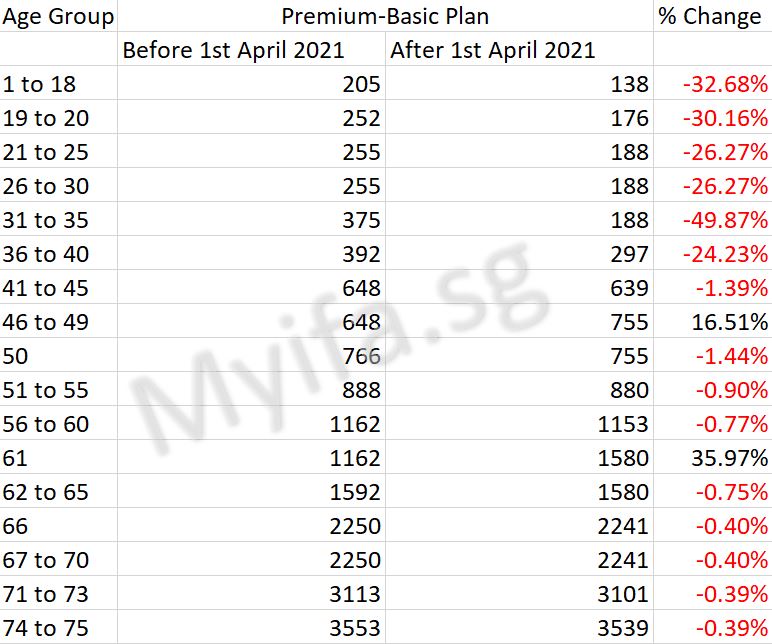Click the cell showing 3539
Viewport: 772px width, 644px height.
click(x=624, y=629)
